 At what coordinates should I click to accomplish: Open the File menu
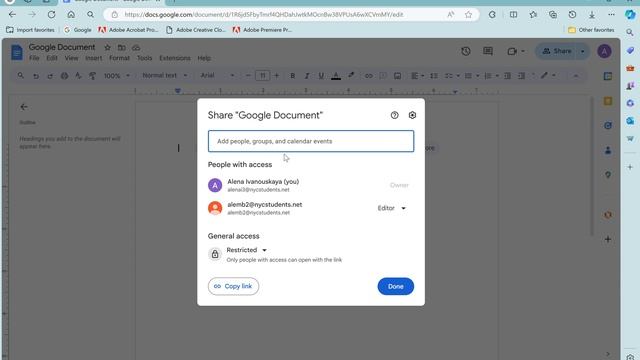(34, 58)
